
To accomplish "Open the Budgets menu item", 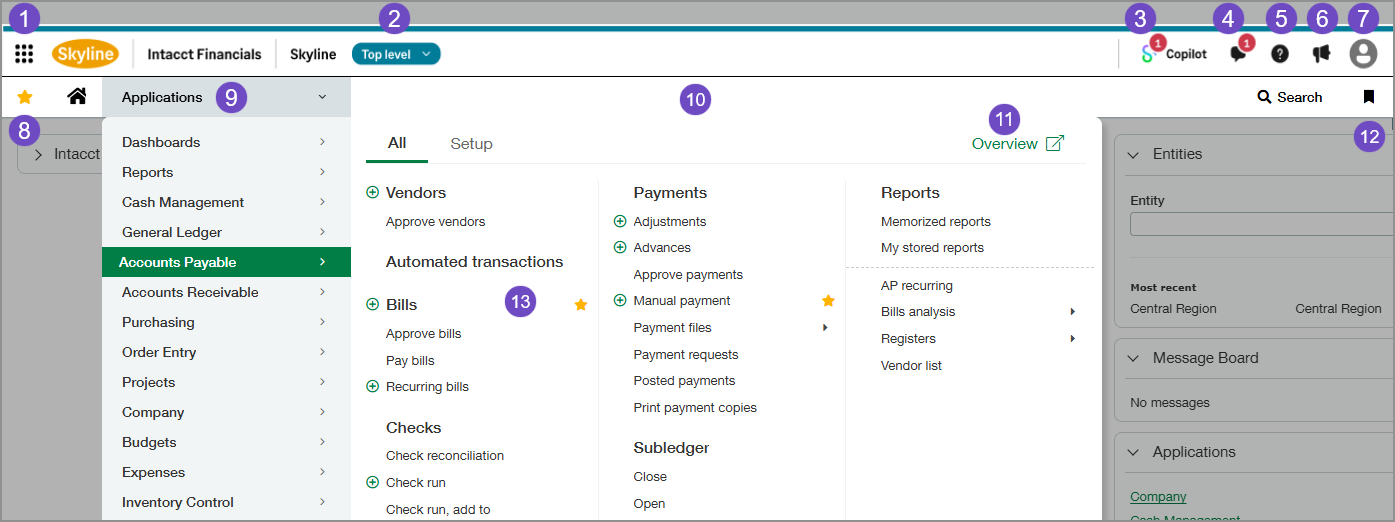I will [x=226, y=442].
